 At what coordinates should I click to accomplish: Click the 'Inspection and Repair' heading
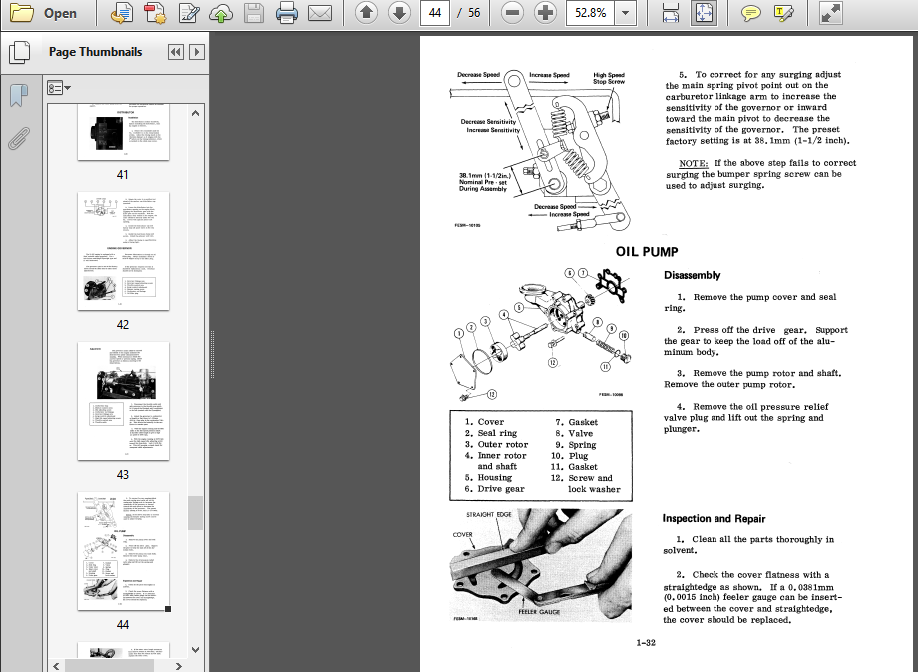pos(714,519)
